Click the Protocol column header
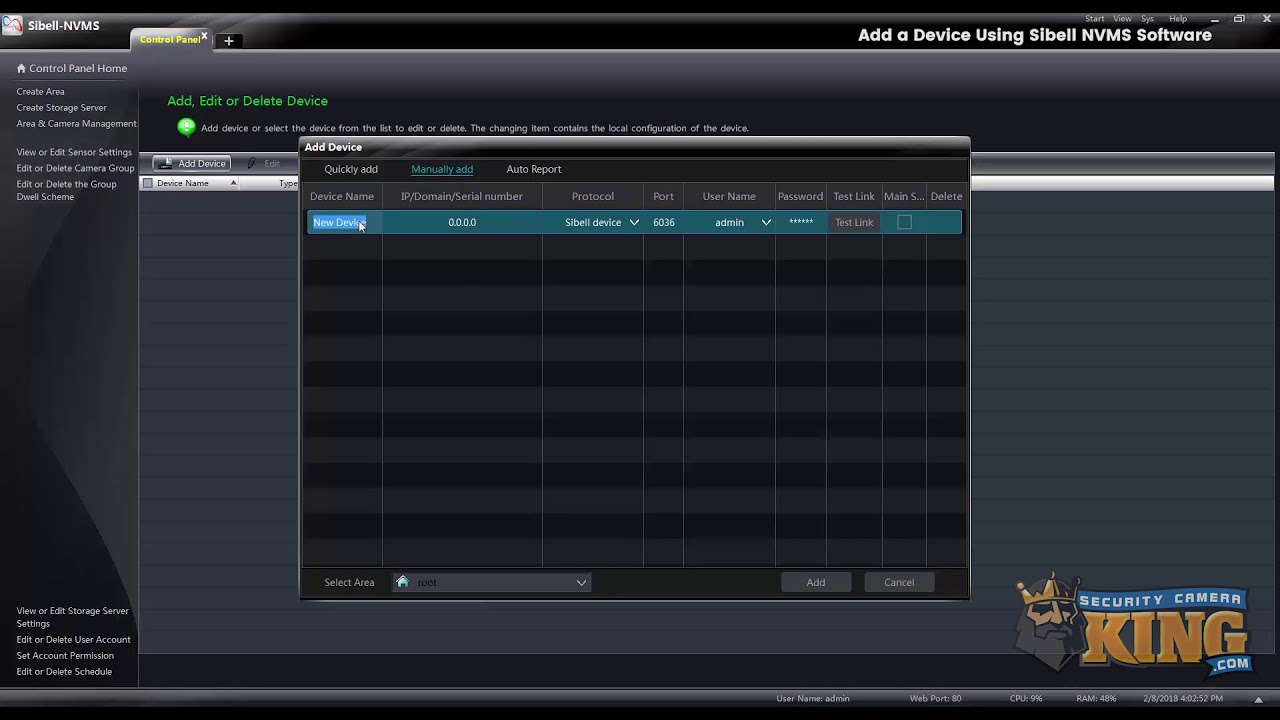 click(593, 196)
